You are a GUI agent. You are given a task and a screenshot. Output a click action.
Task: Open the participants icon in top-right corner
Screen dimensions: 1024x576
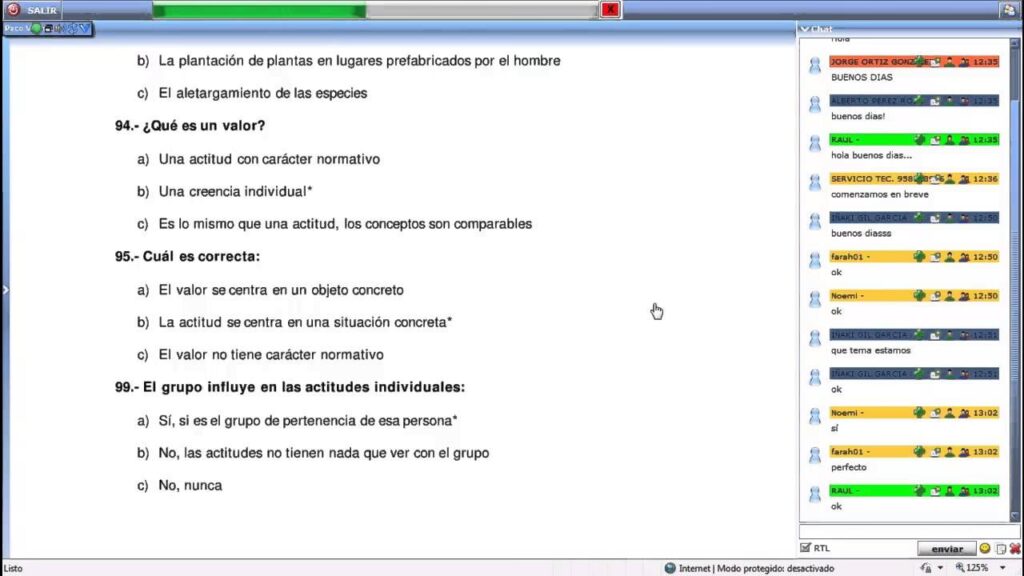coord(1009,9)
